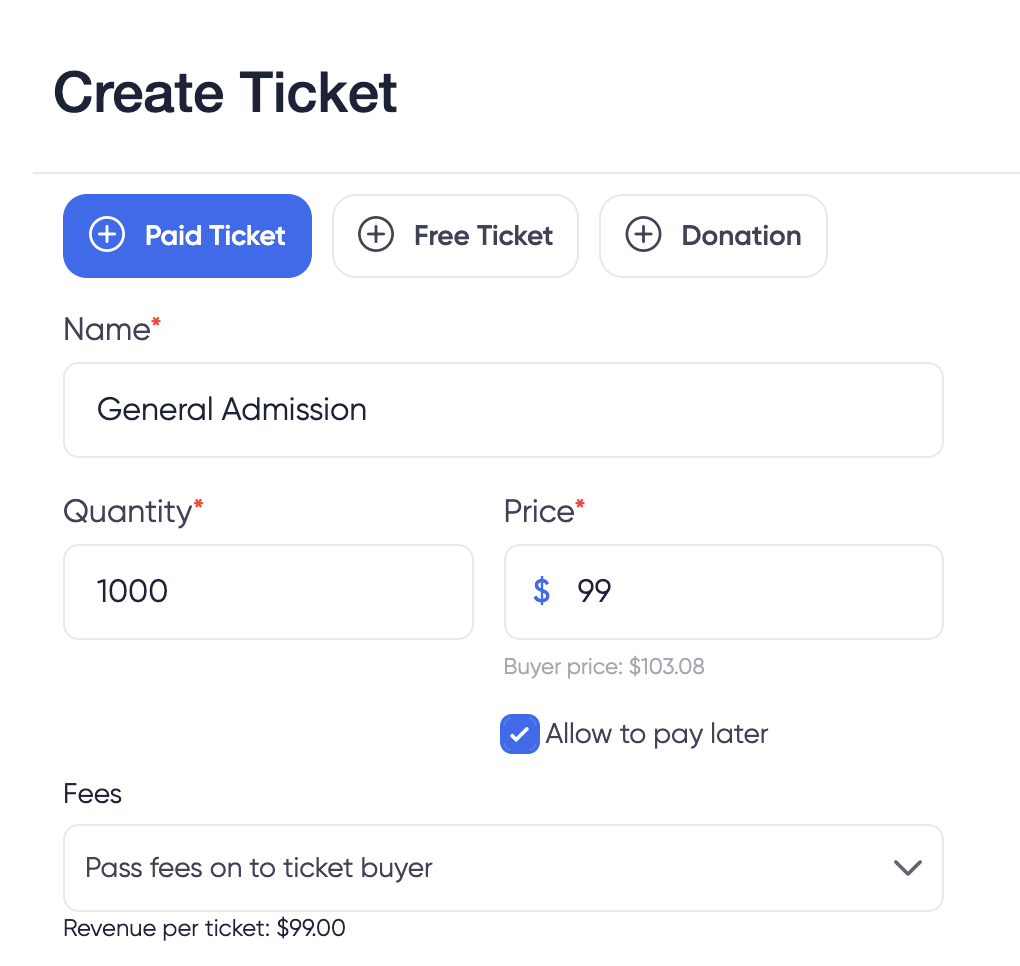Click the dollar sign in Price field
Screen dimensions: 1020x966
tap(541, 591)
